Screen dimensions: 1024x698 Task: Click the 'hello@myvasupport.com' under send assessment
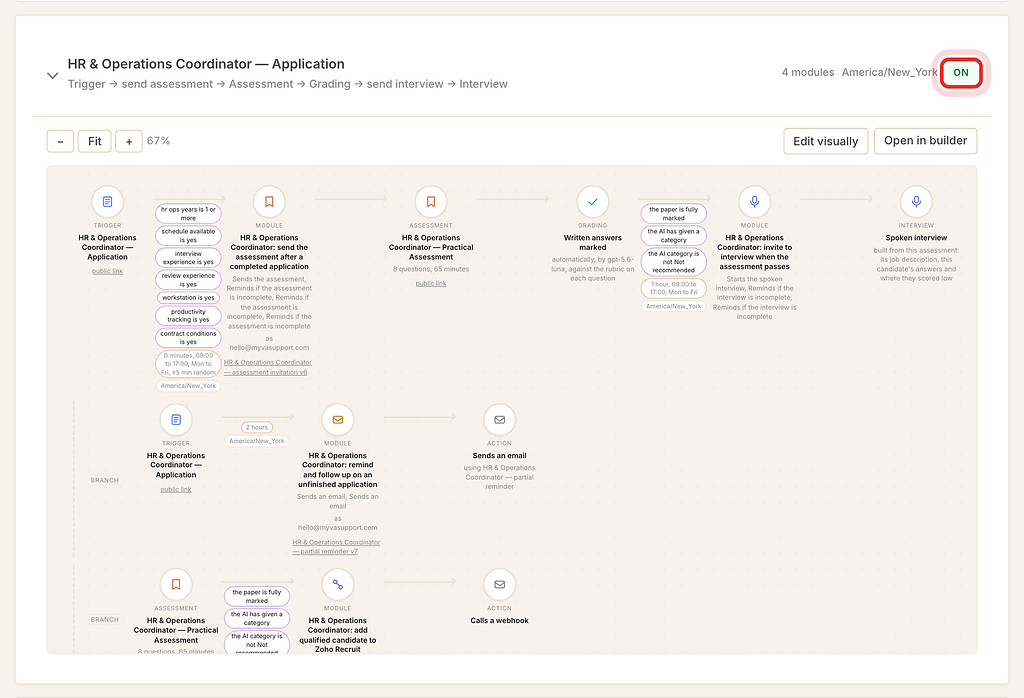[x=269, y=348]
